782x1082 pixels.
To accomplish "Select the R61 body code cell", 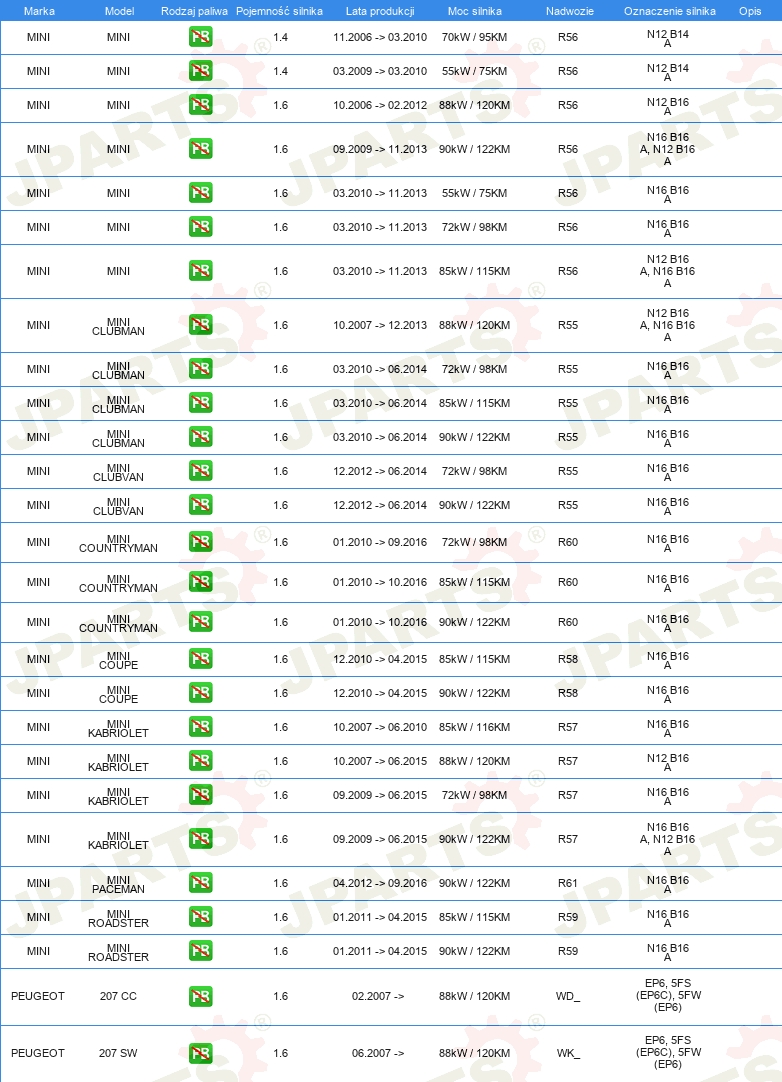I will coord(568,883).
